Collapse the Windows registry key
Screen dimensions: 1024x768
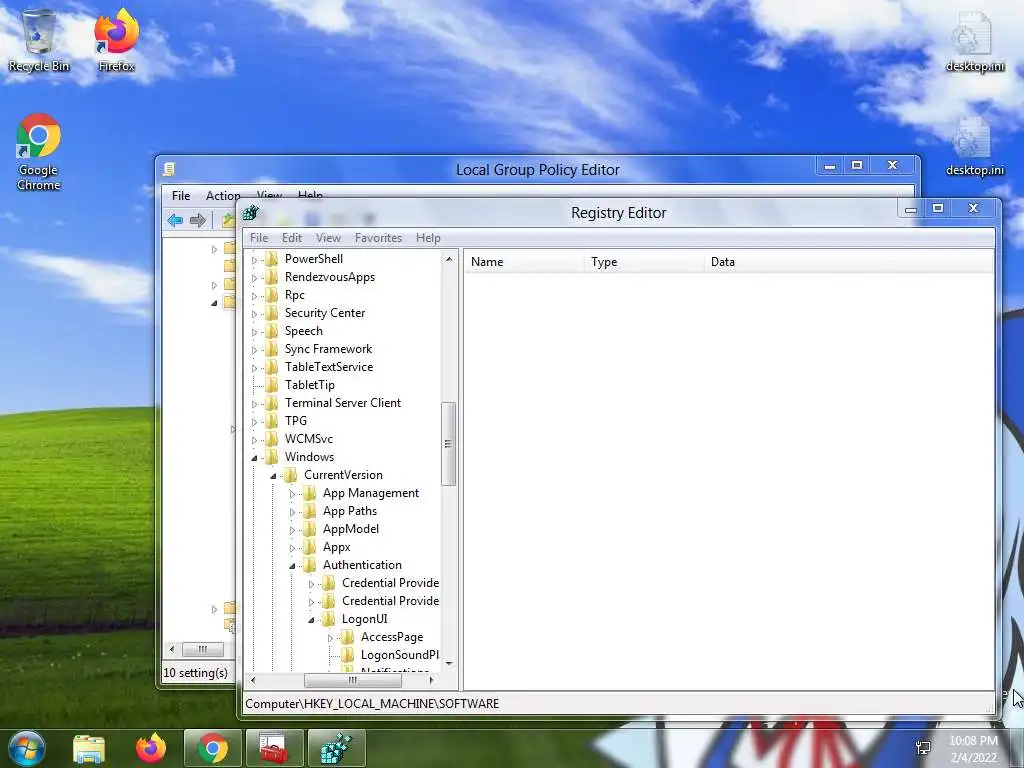[254, 458]
